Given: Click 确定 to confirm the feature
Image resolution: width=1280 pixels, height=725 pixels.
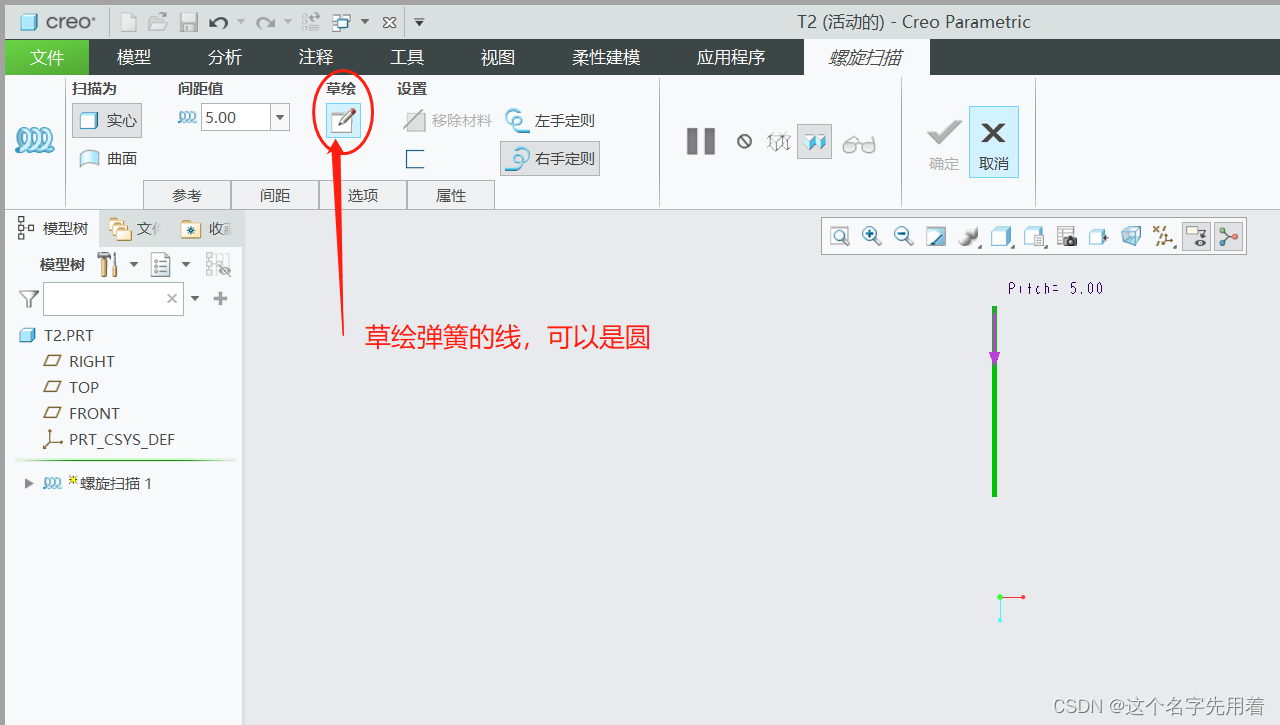Looking at the screenshot, I should click(943, 144).
